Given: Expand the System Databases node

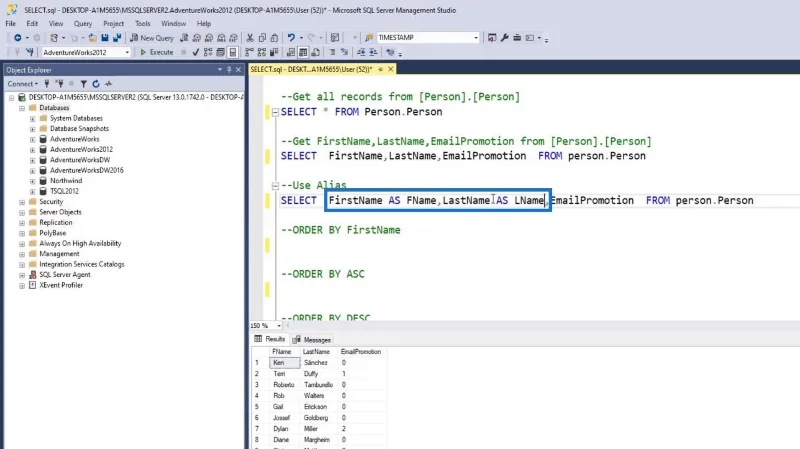Looking at the screenshot, I should click(33, 119).
